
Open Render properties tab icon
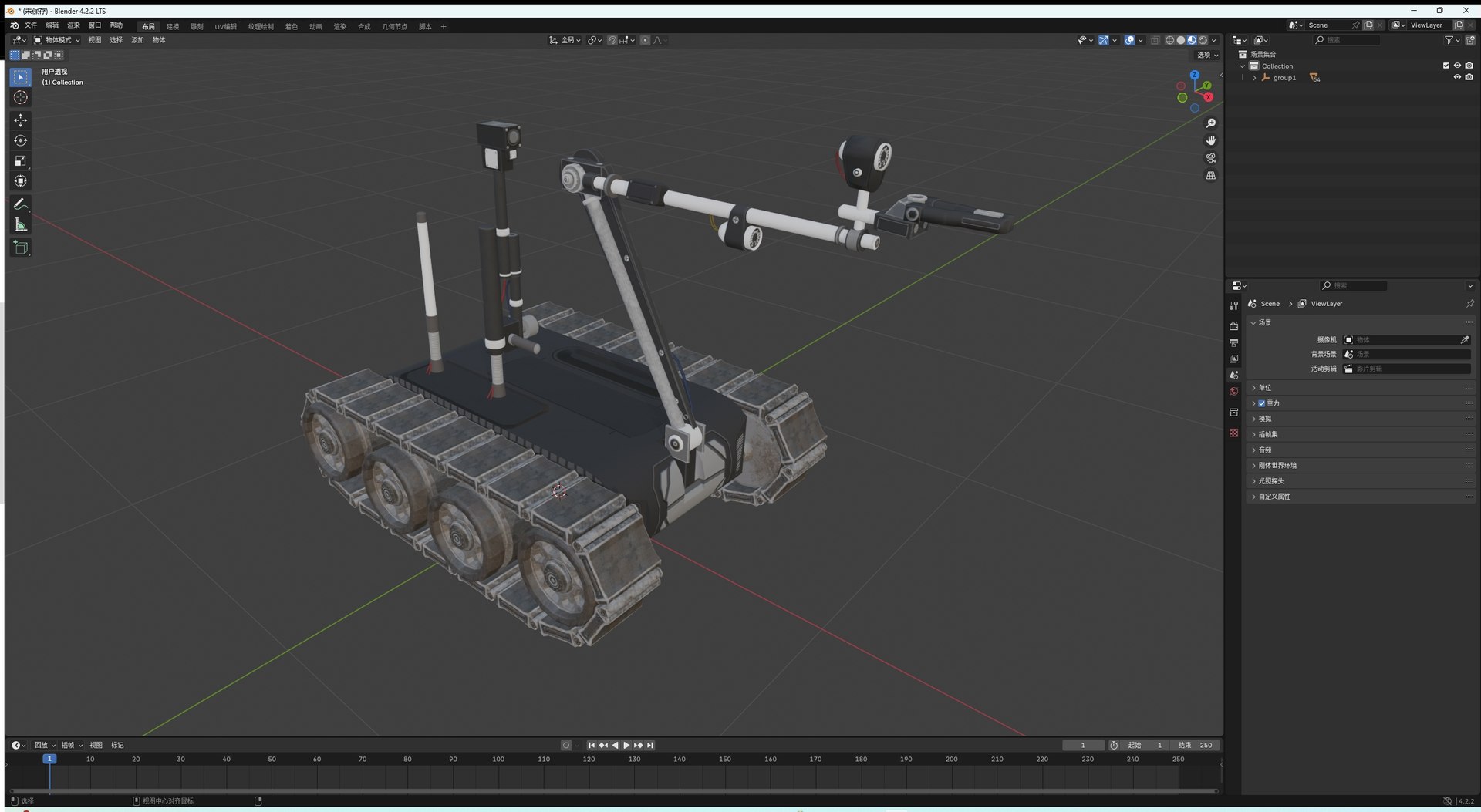[1234, 326]
